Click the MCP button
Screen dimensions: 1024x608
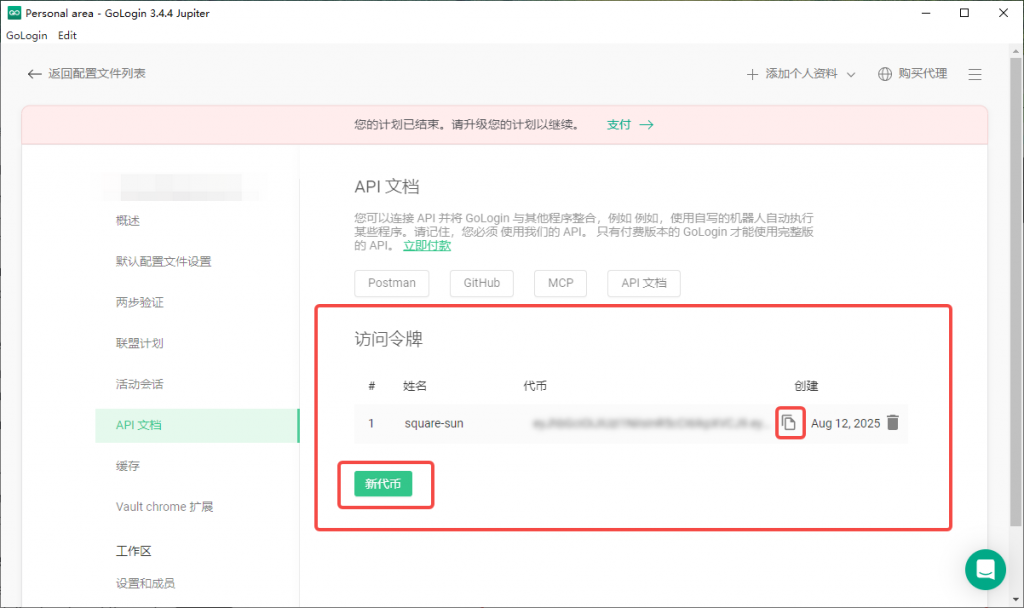coord(560,283)
